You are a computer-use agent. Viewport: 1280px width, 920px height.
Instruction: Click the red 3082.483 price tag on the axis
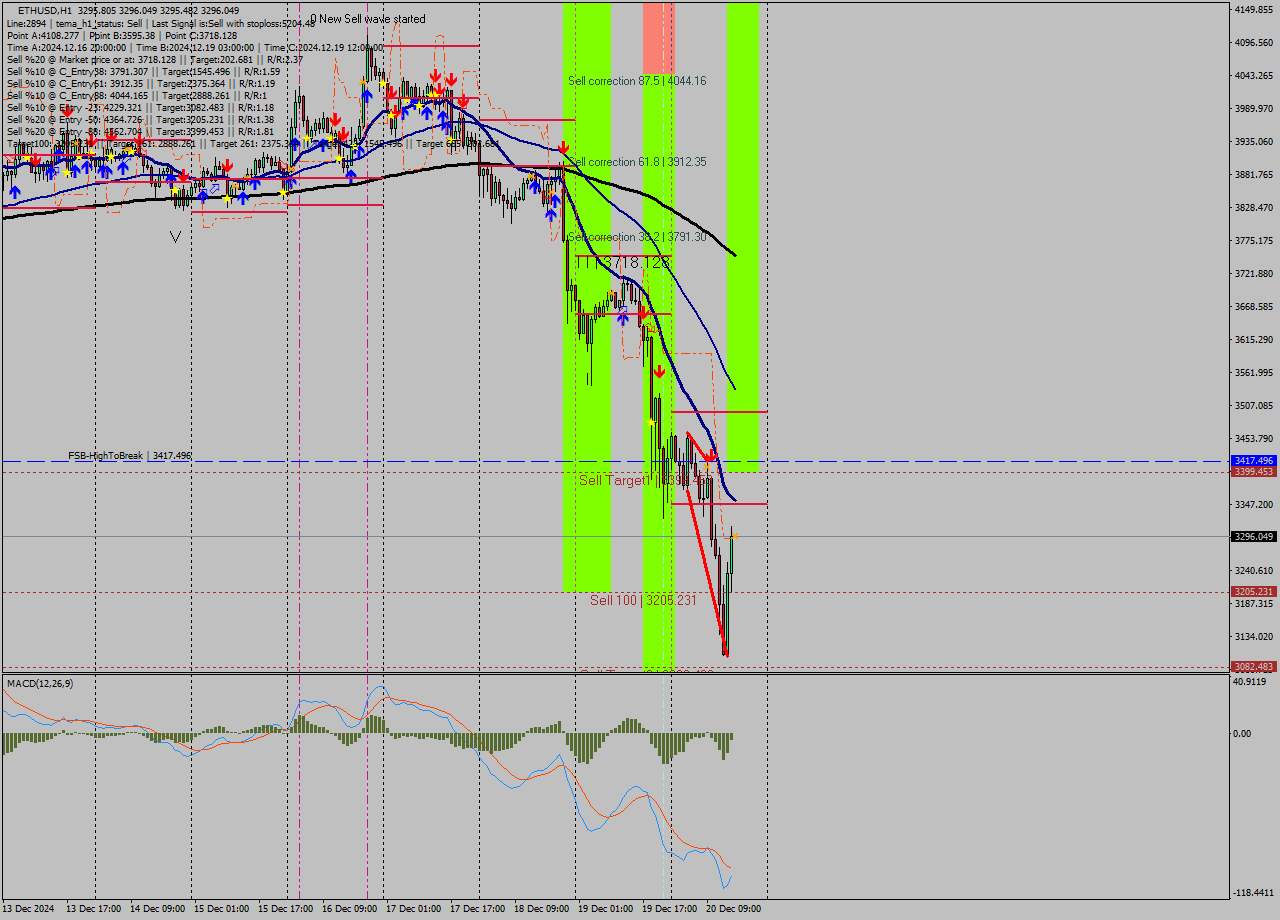tap(1254, 667)
